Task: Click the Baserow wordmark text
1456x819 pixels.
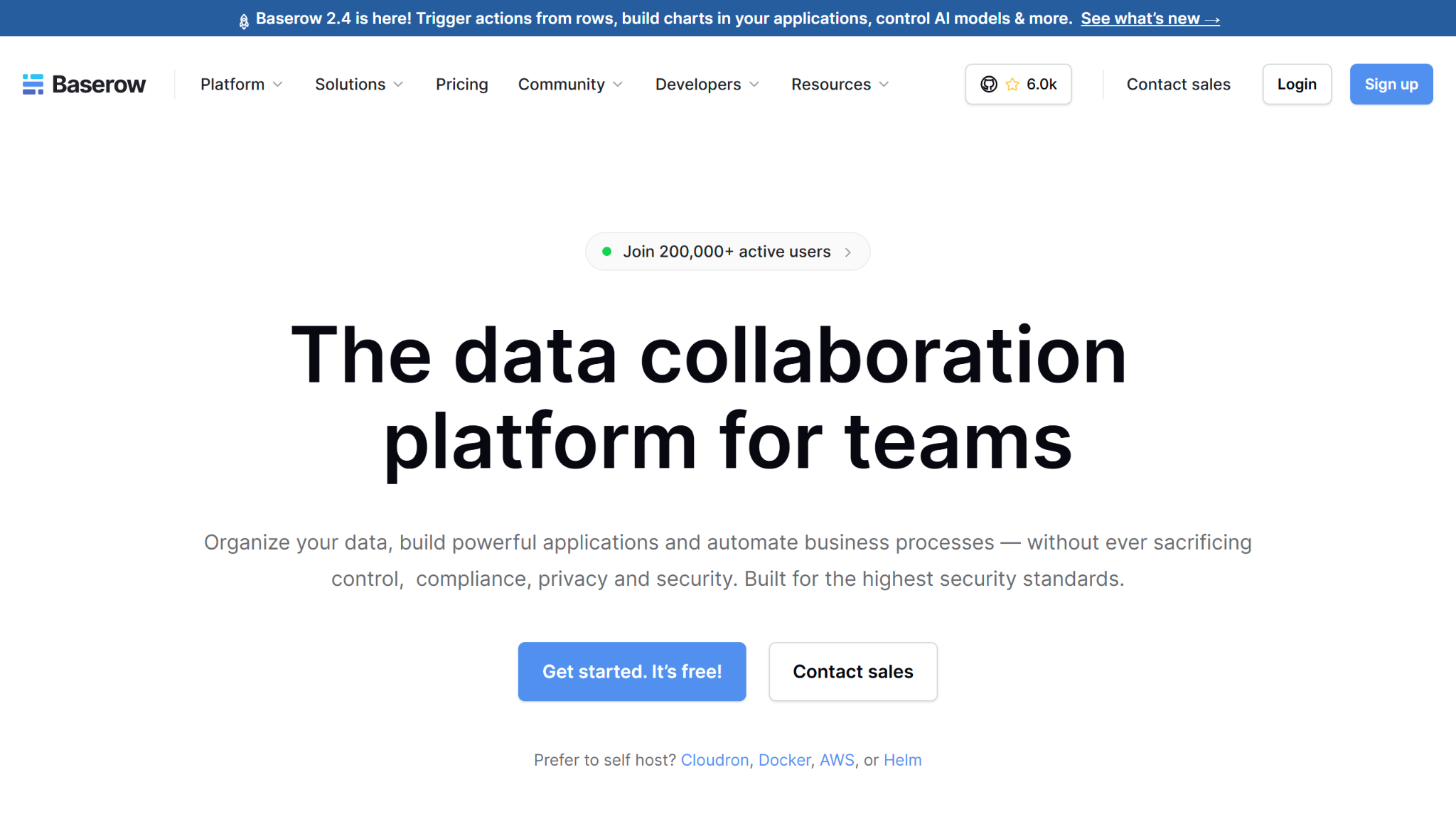Action: (99, 84)
